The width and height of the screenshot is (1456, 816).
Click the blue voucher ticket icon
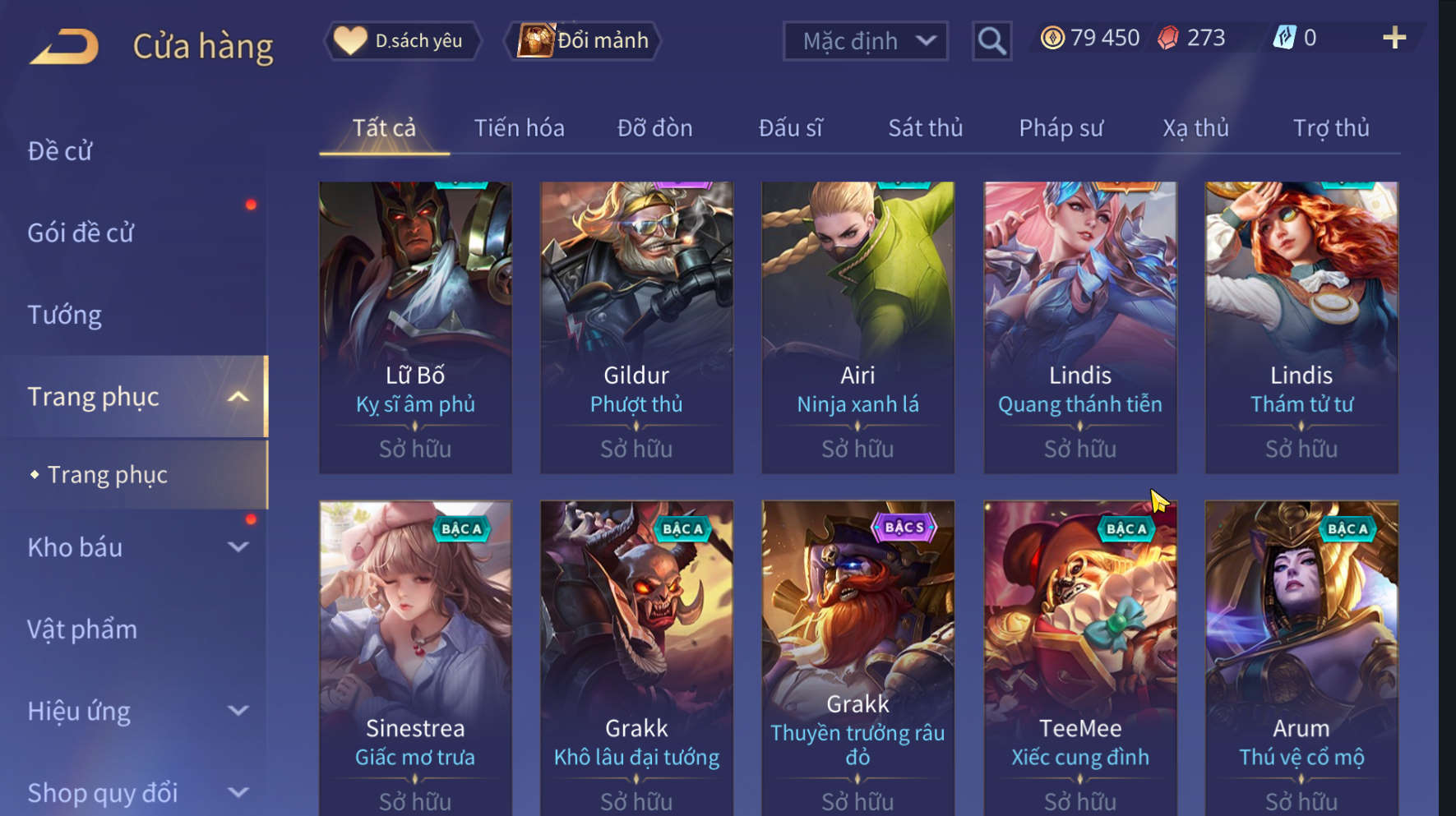pyautogui.click(x=1284, y=38)
